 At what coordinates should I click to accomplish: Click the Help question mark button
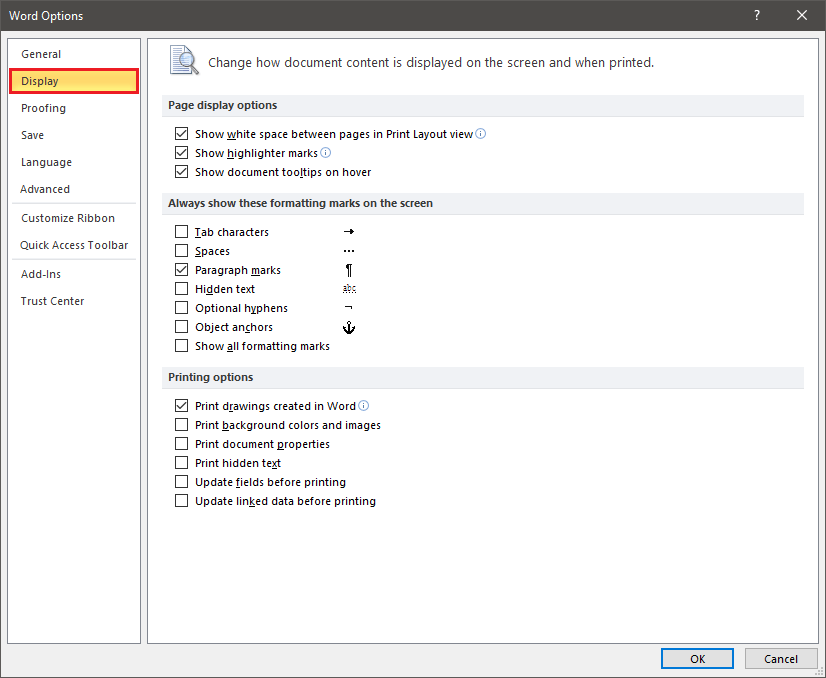tap(757, 15)
